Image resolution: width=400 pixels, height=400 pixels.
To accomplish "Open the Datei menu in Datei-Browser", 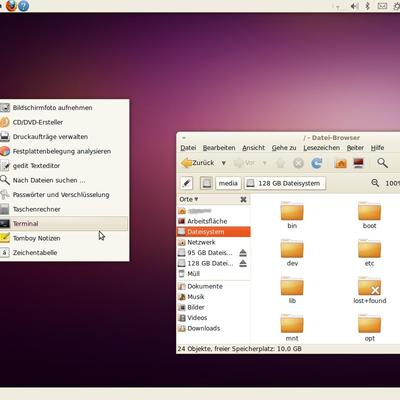I will [x=188, y=148].
